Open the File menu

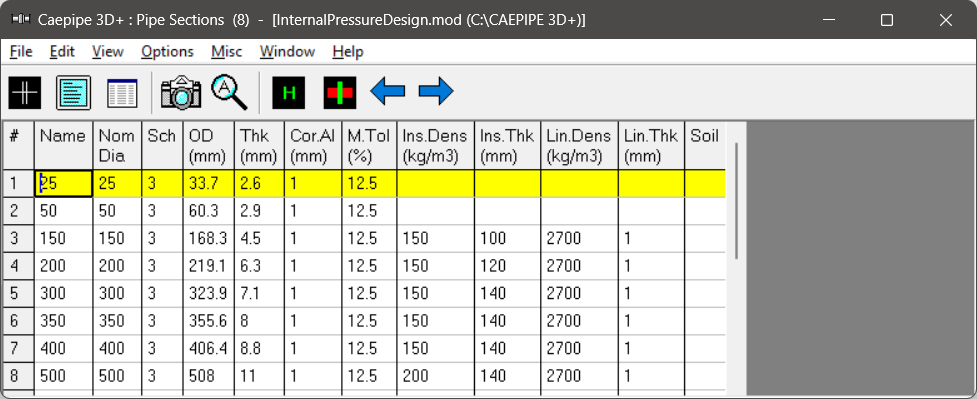21,52
